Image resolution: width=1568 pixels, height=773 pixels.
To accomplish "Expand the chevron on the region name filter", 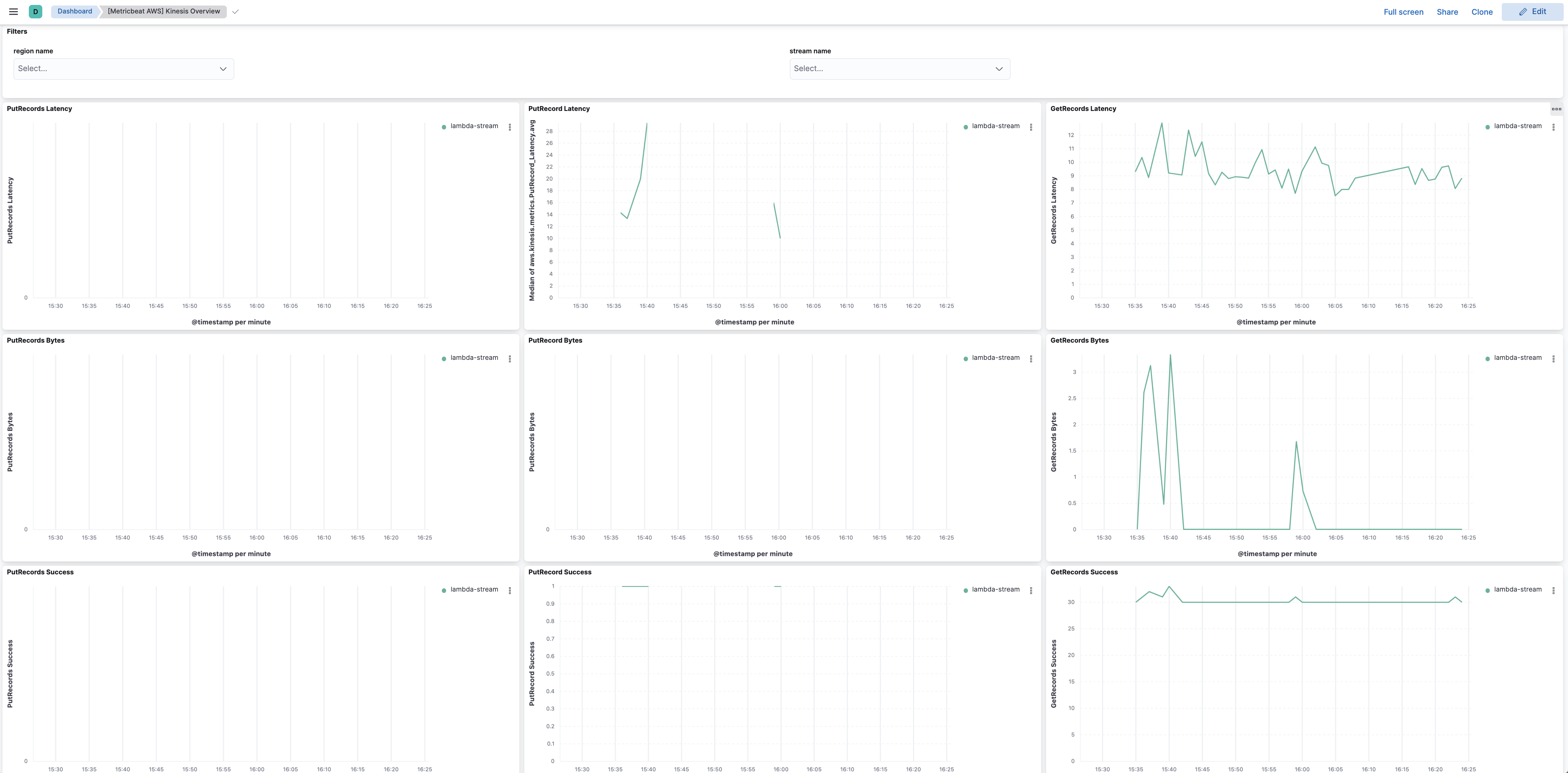I will (x=223, y=69).
